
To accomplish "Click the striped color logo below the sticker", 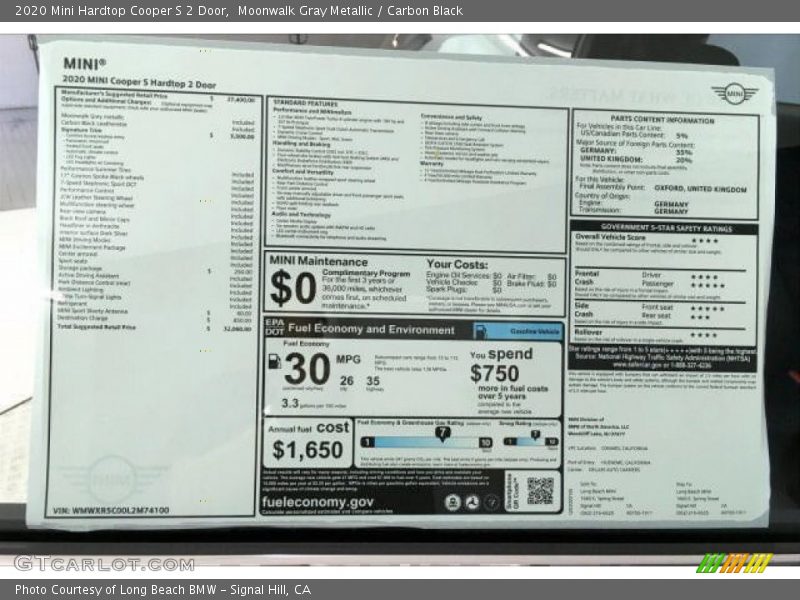I will click(734, 563).
